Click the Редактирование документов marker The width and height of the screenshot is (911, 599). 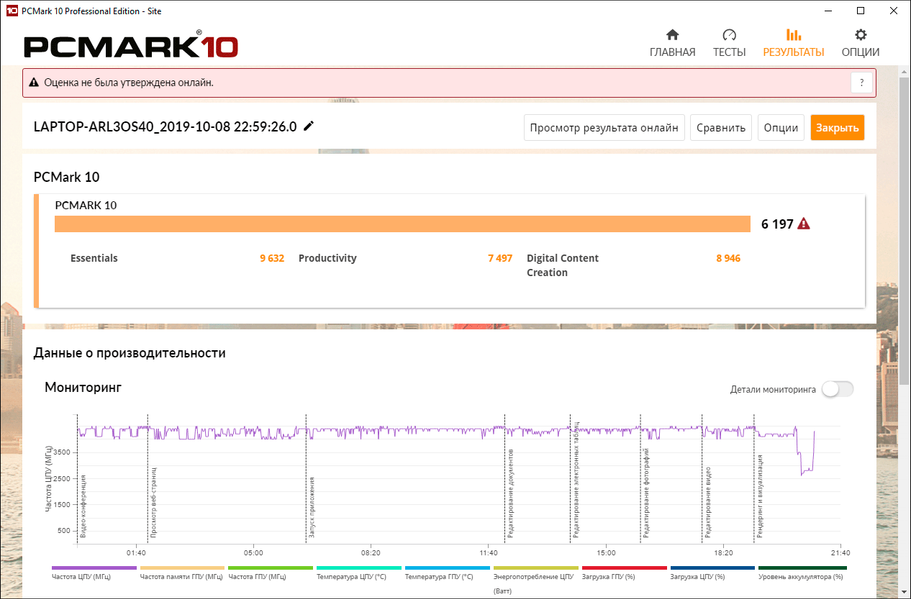click(511, 493)
